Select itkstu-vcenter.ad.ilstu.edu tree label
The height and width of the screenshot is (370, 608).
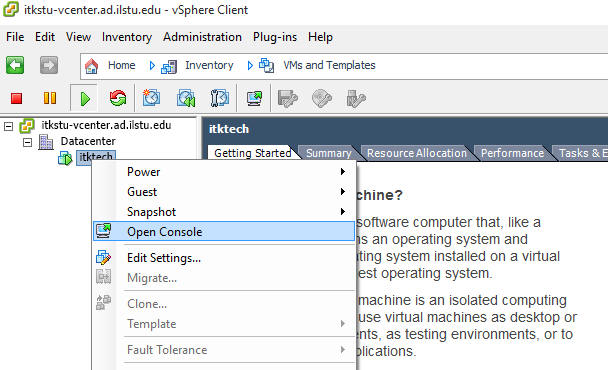(106, 125)
